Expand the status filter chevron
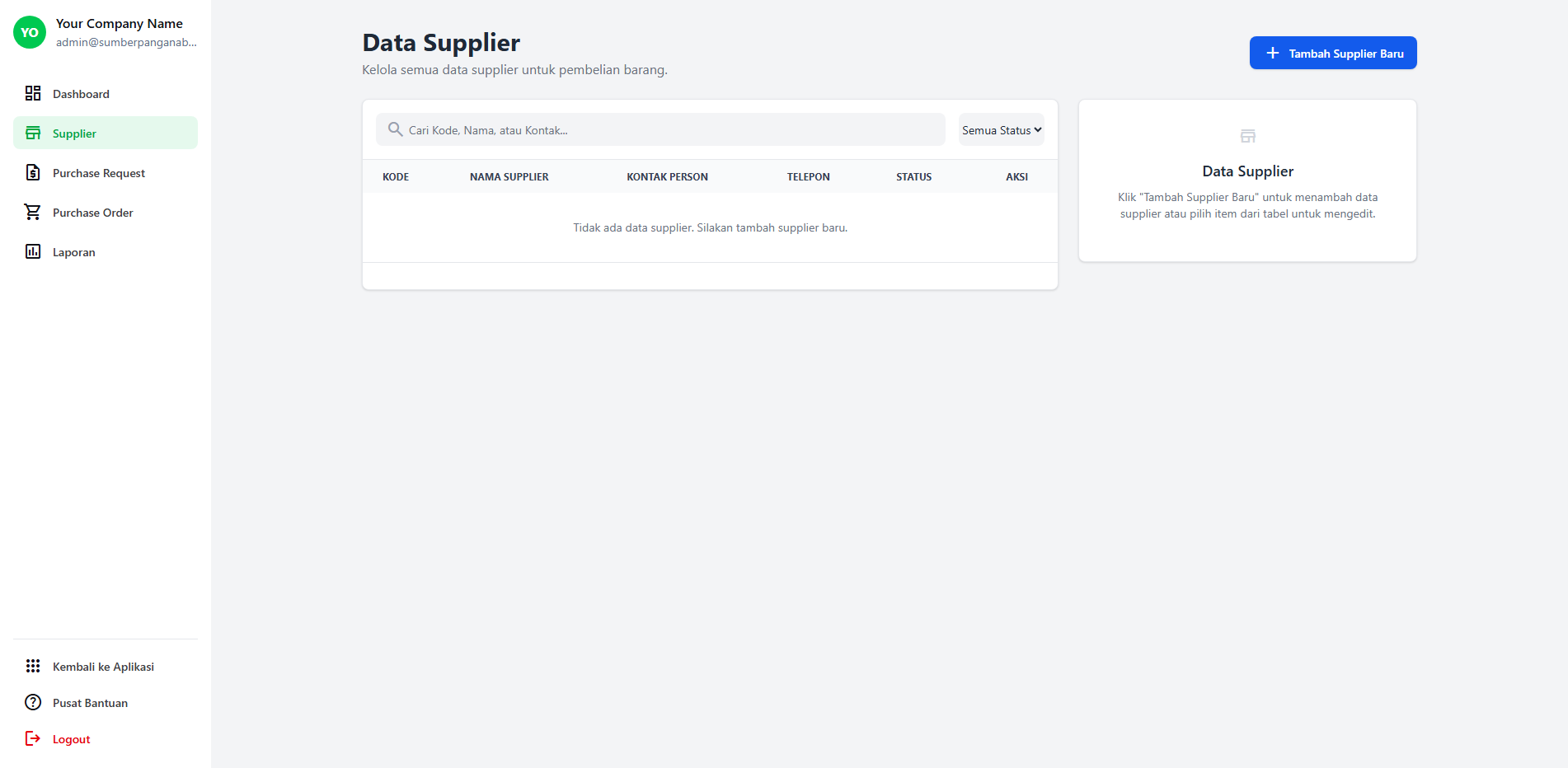 pyautogui.click(x=1036, y=129)
